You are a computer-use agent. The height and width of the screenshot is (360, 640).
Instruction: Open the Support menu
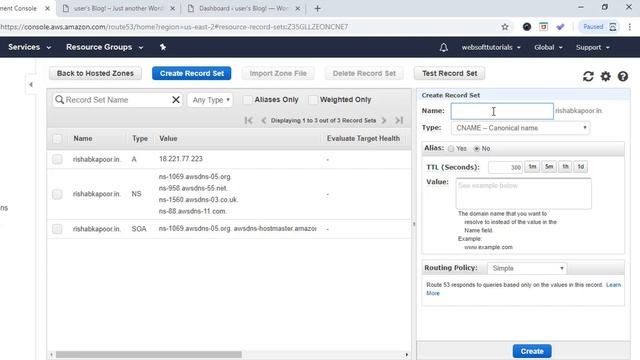click(593, 47)
